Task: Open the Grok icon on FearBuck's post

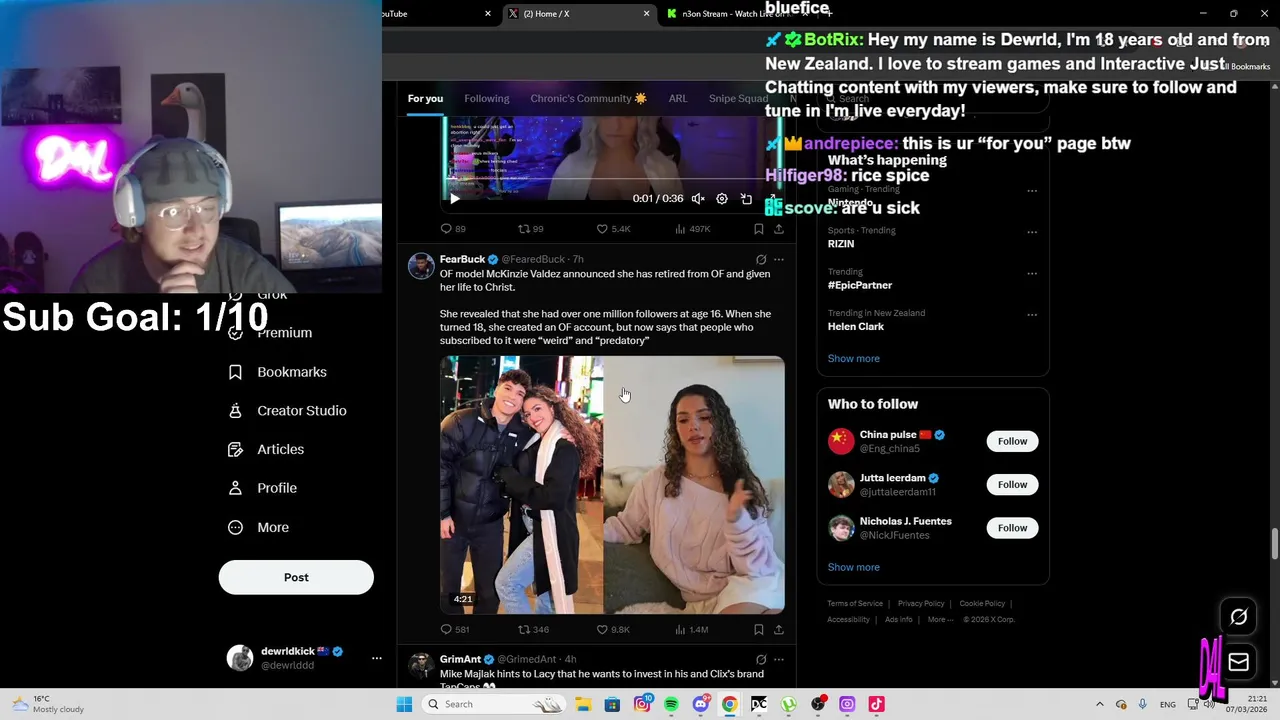Action: pos(761,259)
